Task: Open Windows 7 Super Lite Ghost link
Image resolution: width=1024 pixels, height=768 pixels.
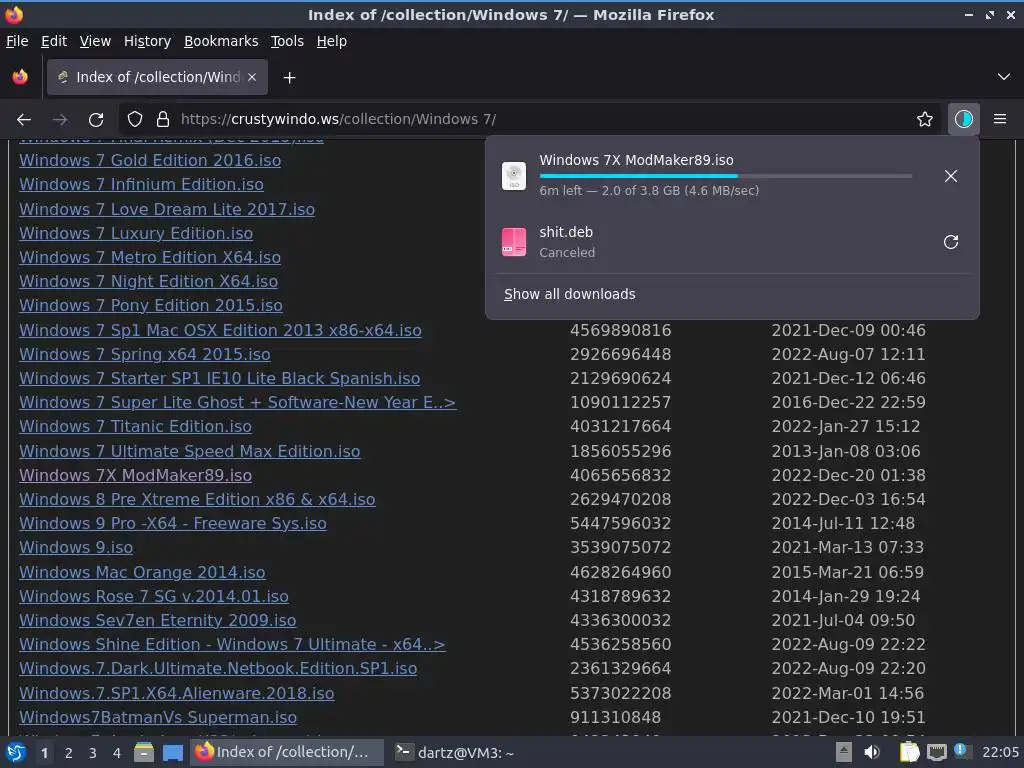Action: (237, 402)
